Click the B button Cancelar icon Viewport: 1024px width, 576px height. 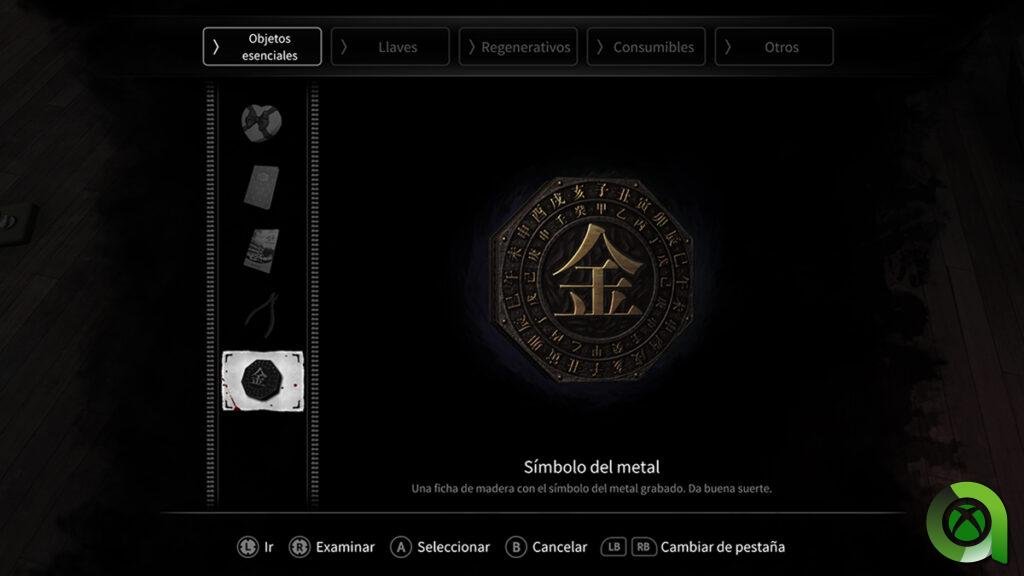[516, 547]
